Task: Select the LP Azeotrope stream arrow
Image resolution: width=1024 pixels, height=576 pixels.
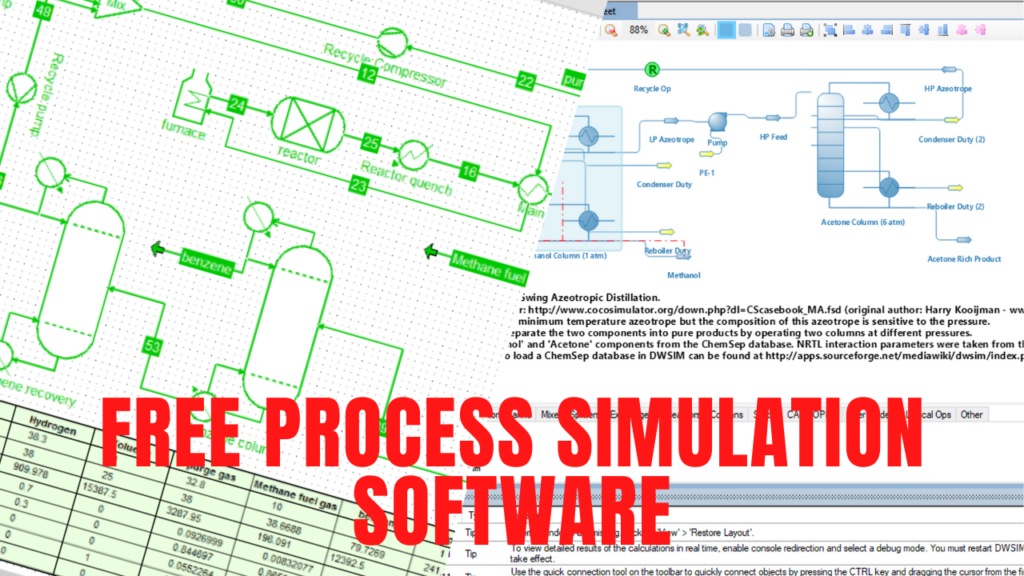Action: coord(671,120)
